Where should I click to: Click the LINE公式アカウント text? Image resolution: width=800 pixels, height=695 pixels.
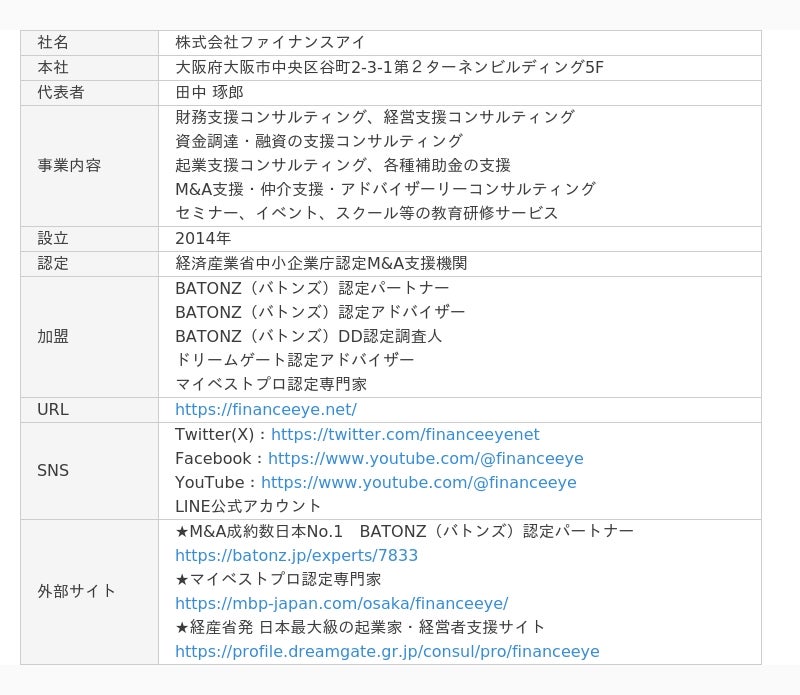(x=248, y=506)
